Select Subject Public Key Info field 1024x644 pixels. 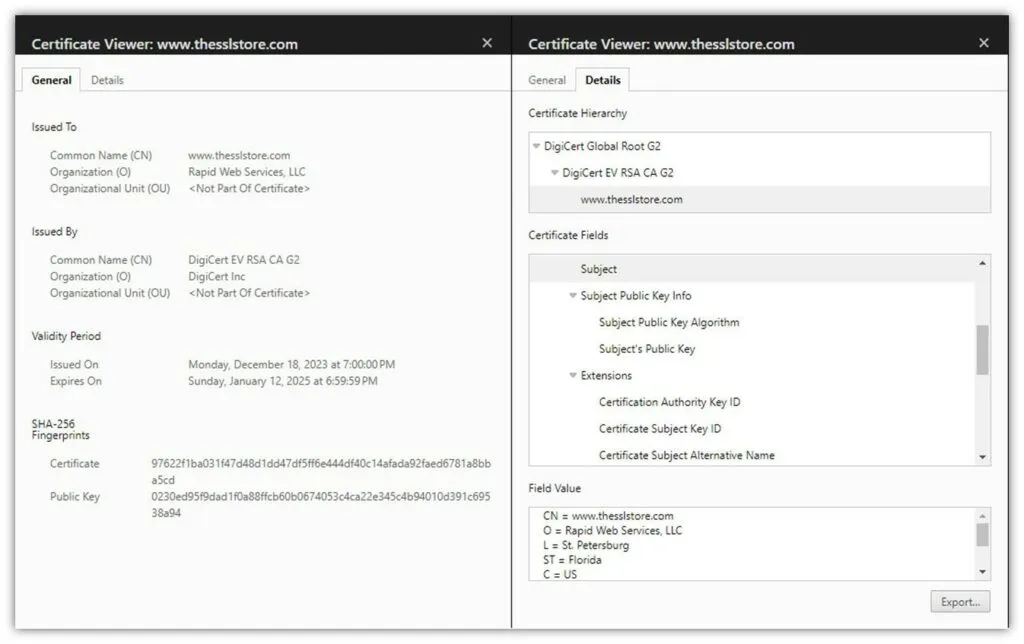pyautogui.click(x=635, y=296)
